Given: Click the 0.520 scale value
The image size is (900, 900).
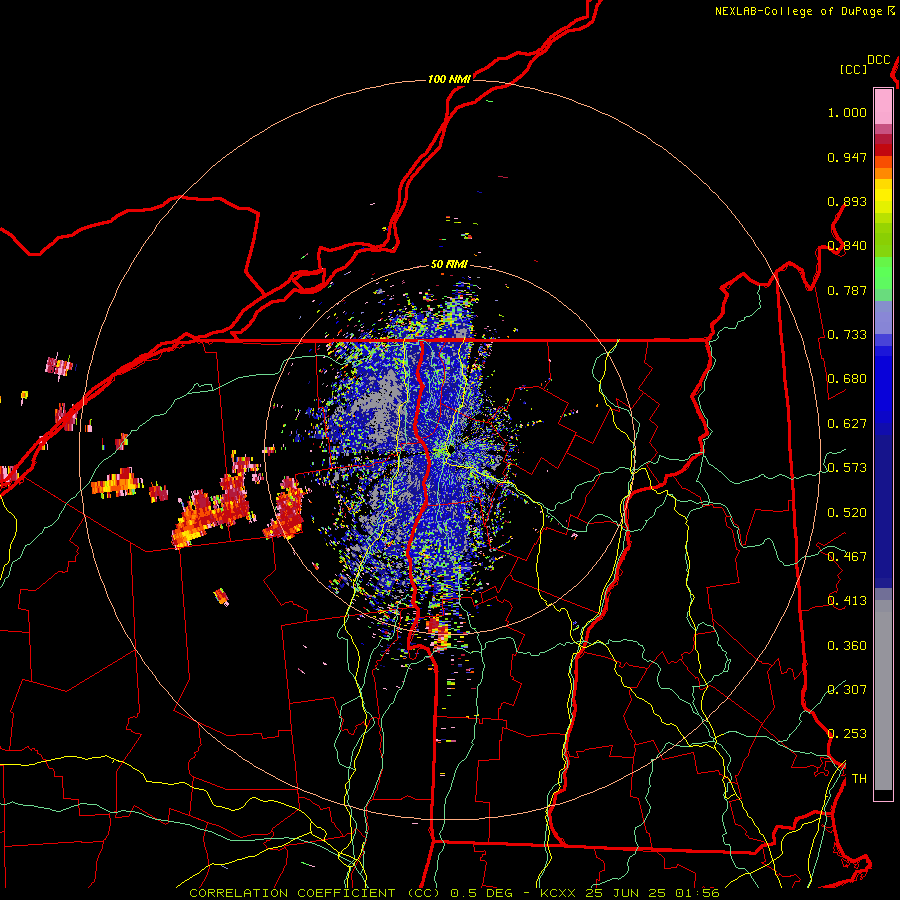Looking at the screenshot, I should (x=847, y=513).
